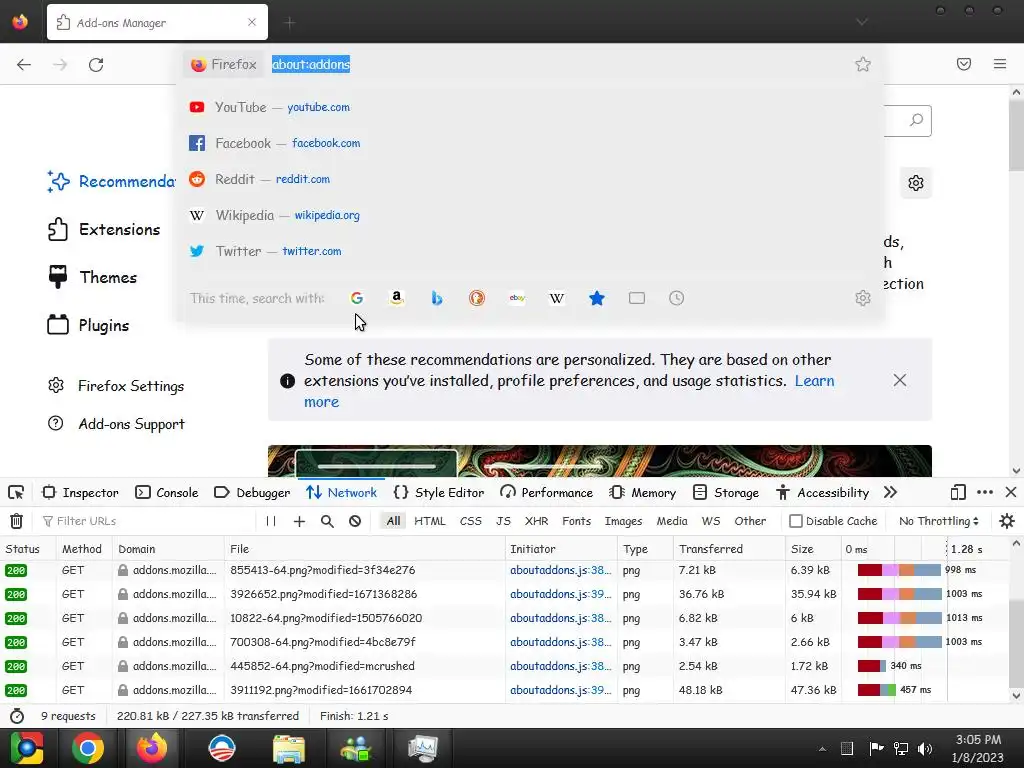Search network requests with the magnifier icon

click(327, 521)
